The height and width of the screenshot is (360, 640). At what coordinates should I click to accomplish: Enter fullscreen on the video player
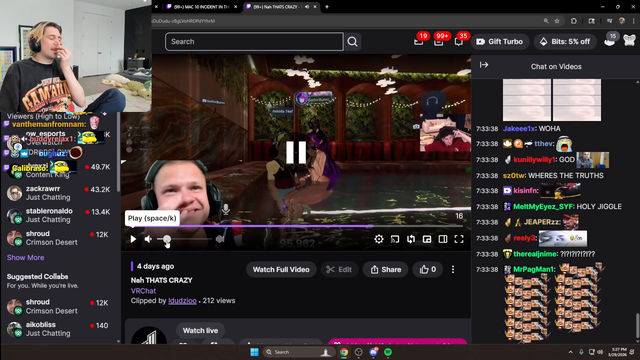coord(459,239)
